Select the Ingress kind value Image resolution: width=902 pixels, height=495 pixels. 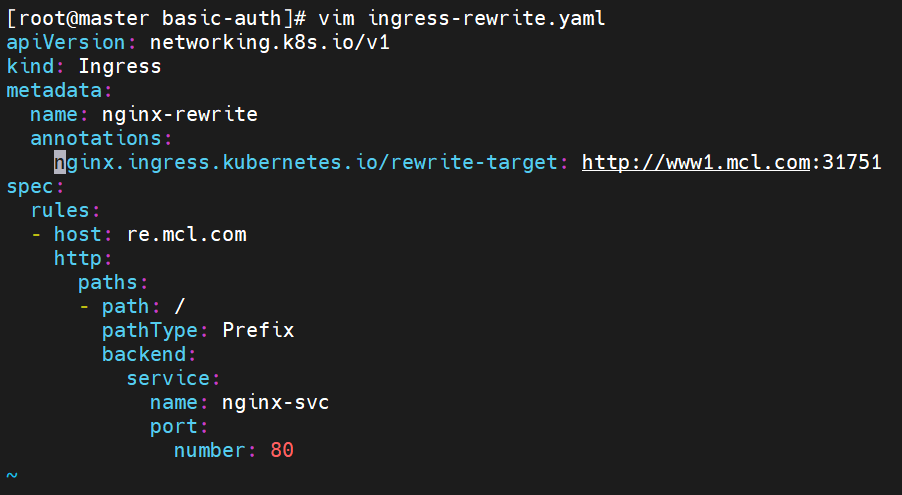coord(120,67)
